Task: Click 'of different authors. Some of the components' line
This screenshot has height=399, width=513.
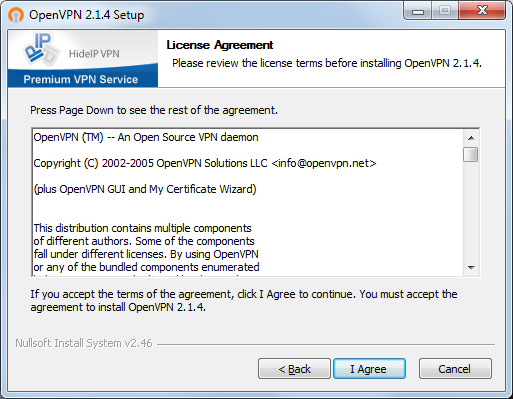Action: point(144,241)
